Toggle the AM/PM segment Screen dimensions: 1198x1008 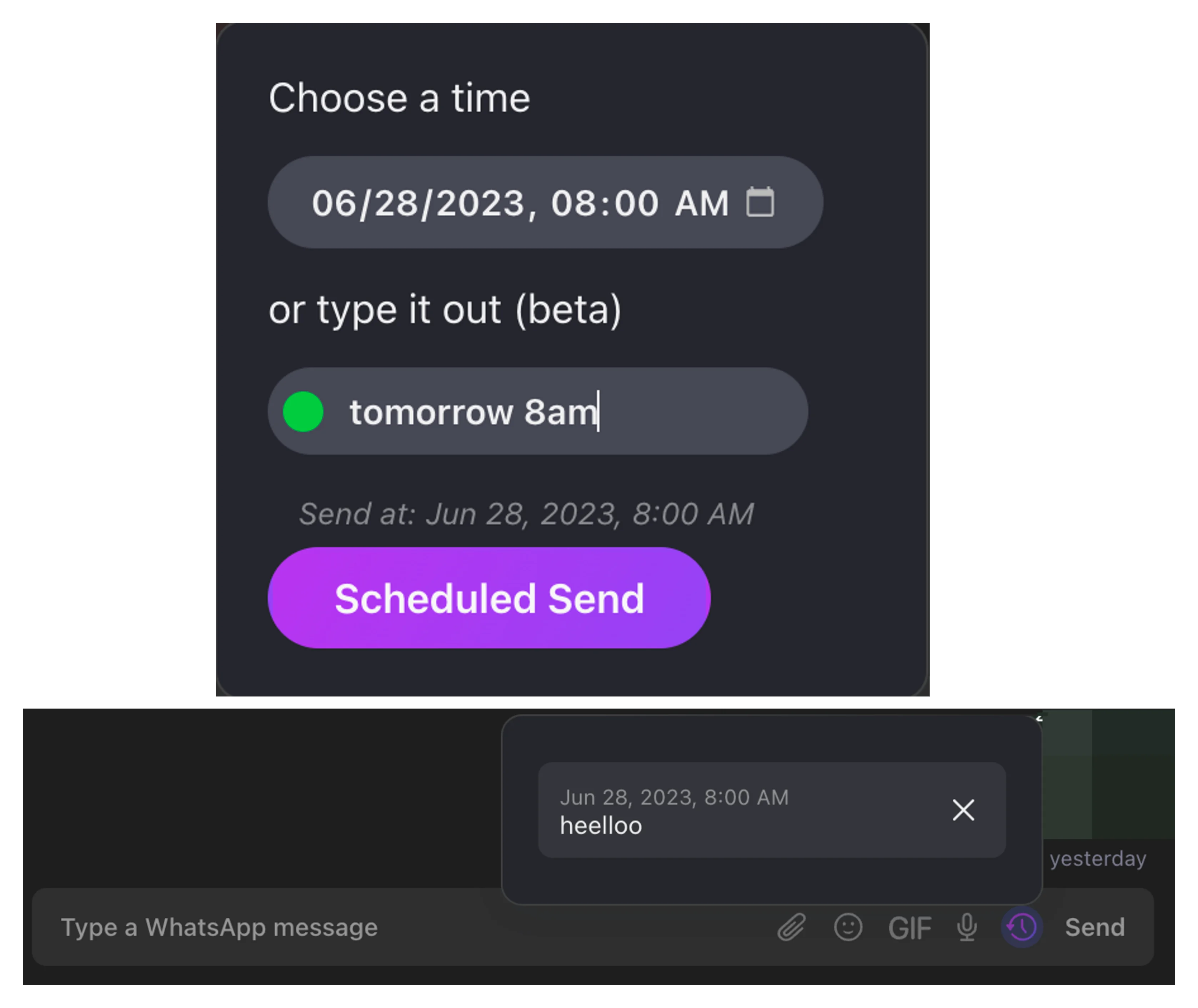(x=702, y=204)
